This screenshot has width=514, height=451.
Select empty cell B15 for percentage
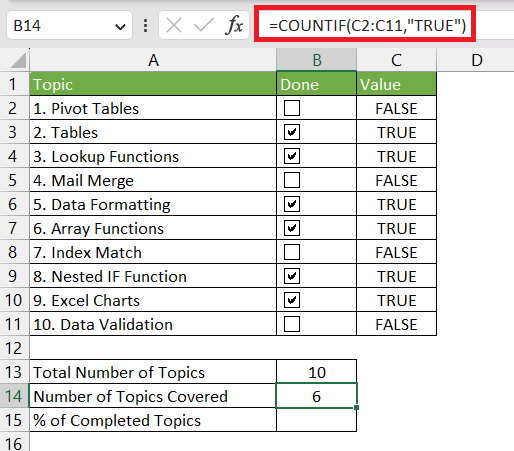point(316,420)
